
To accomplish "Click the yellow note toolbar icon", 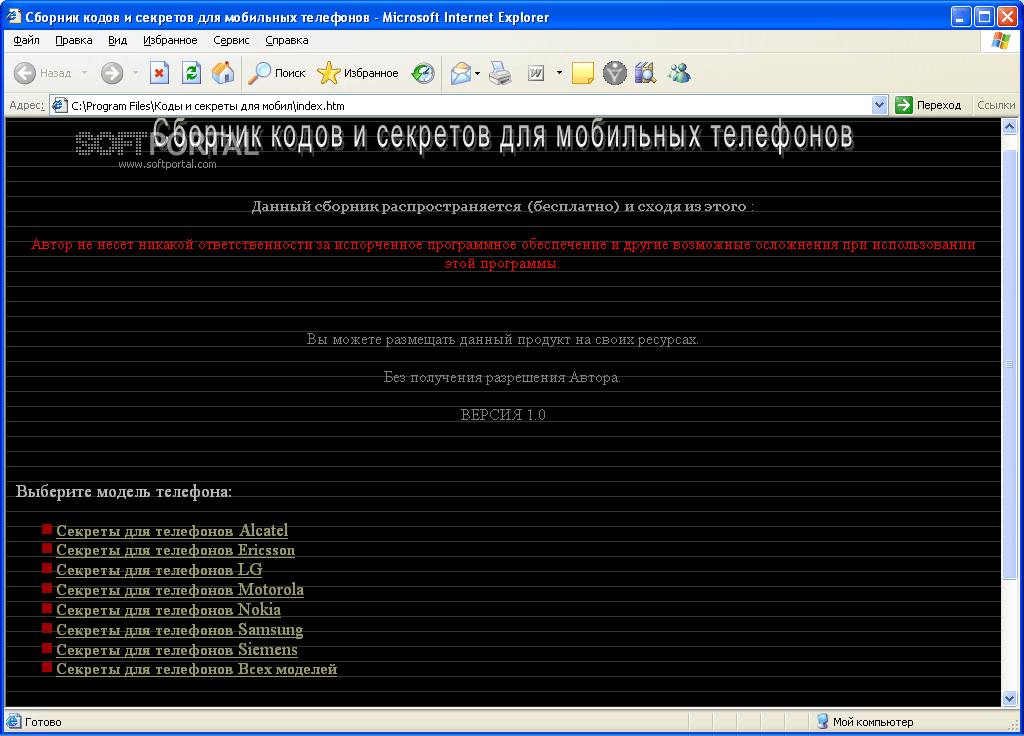I will coord(583,73).
